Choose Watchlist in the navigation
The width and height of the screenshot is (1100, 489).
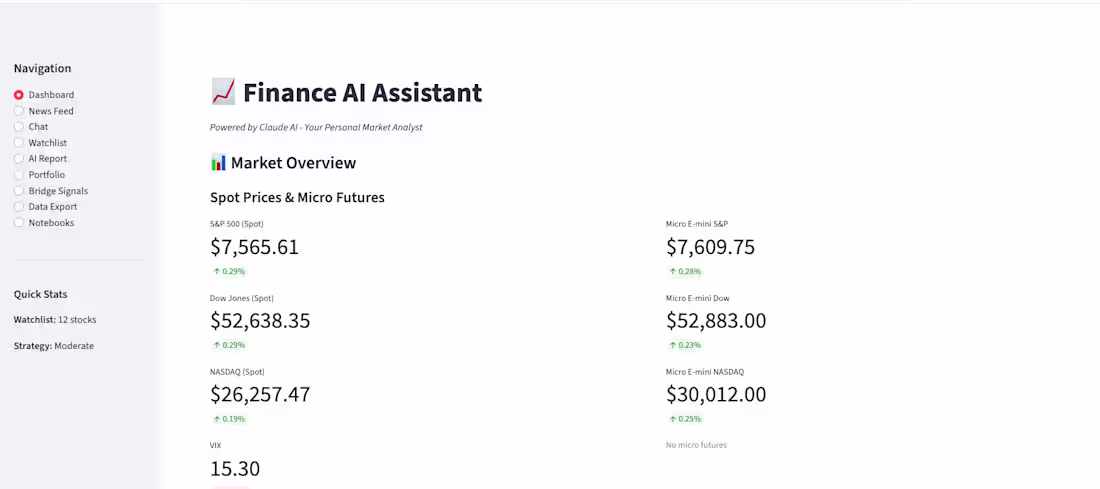[40, 143]
